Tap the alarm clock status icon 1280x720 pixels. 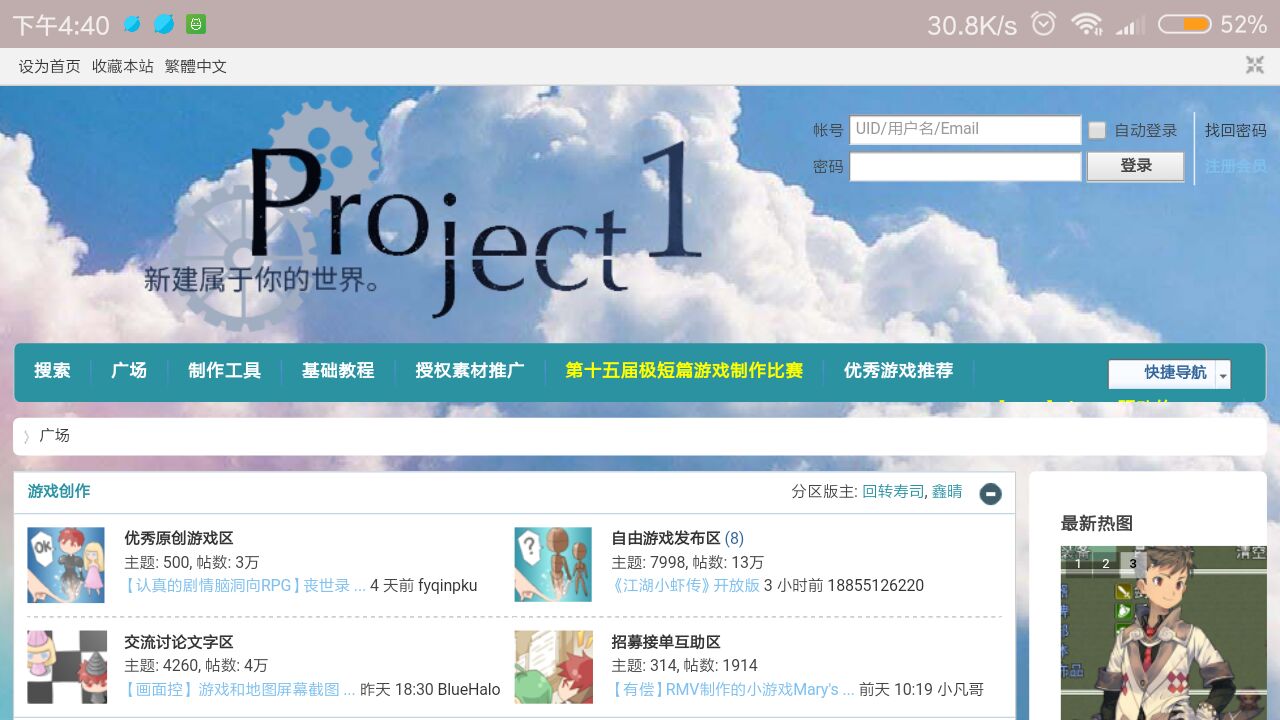1043,24
